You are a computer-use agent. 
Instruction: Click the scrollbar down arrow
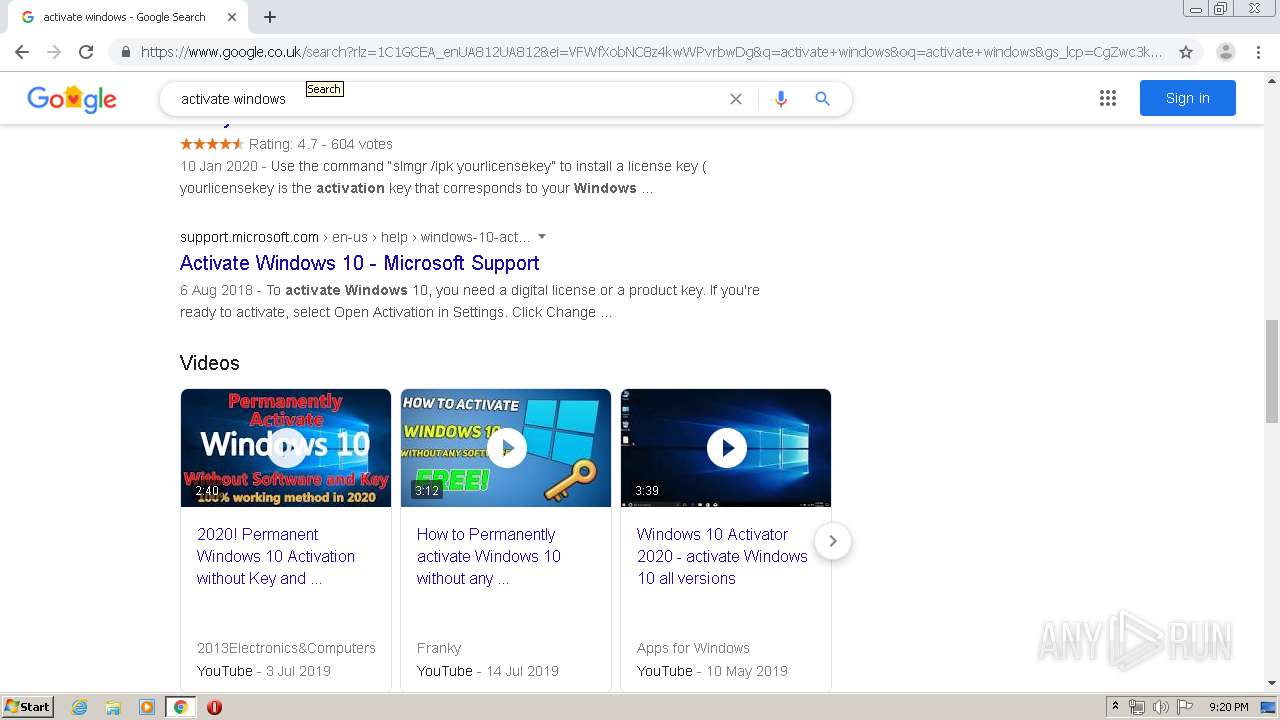coord(1271,683)
